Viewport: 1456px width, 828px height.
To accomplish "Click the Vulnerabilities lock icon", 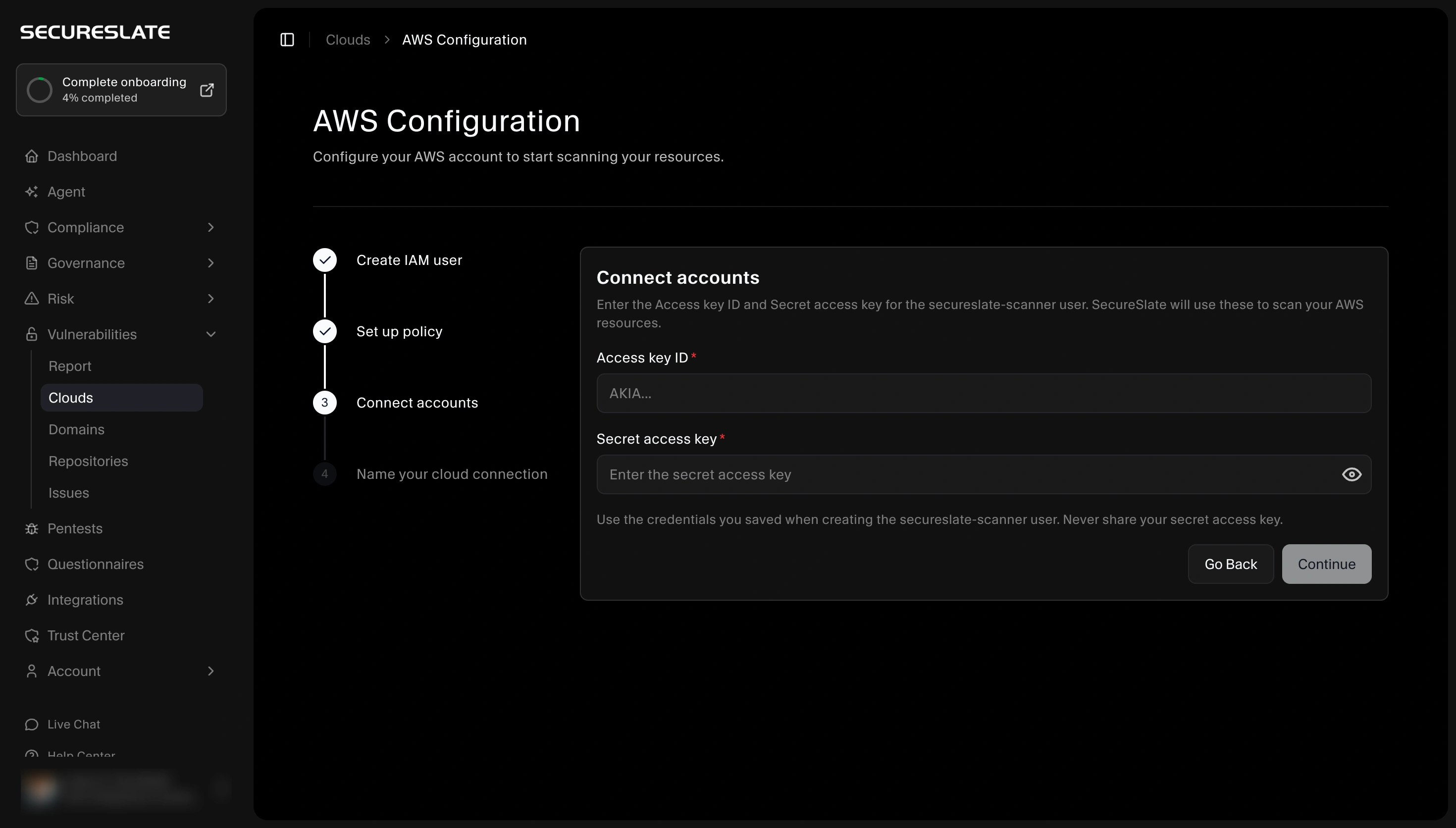I will [32, 334].
